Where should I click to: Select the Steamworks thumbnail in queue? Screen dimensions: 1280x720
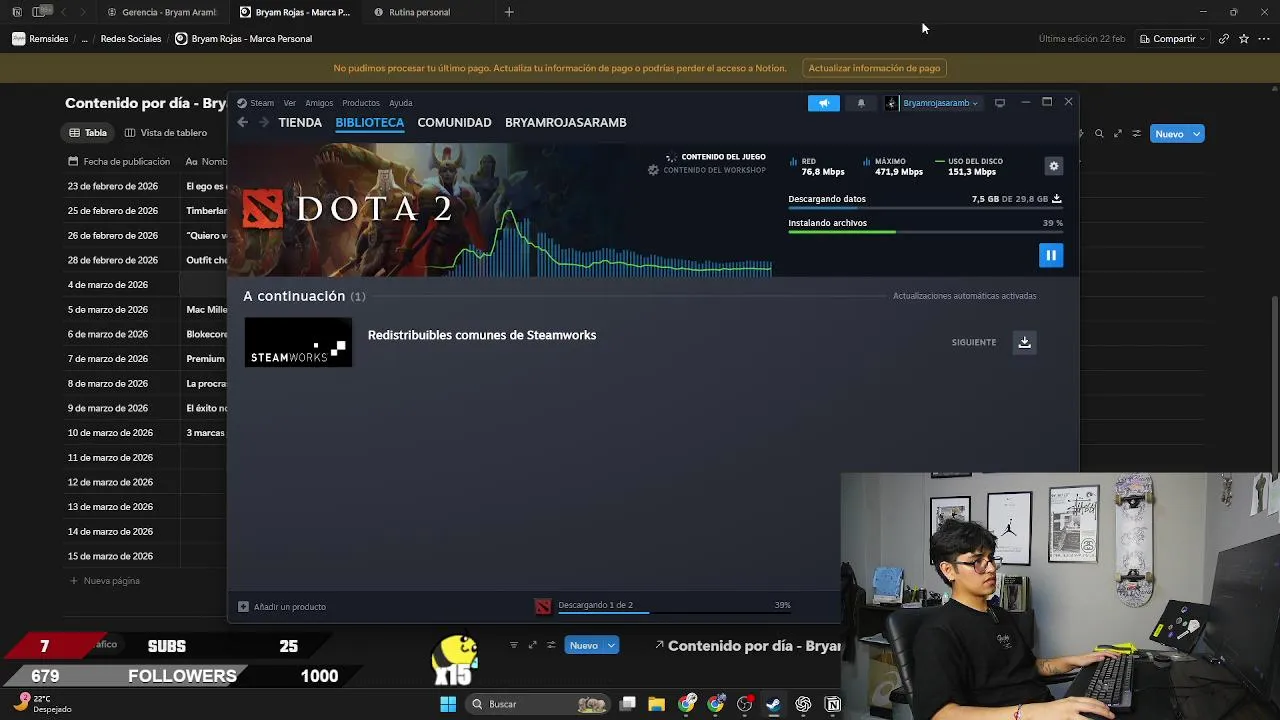click(x=298, y=342)
